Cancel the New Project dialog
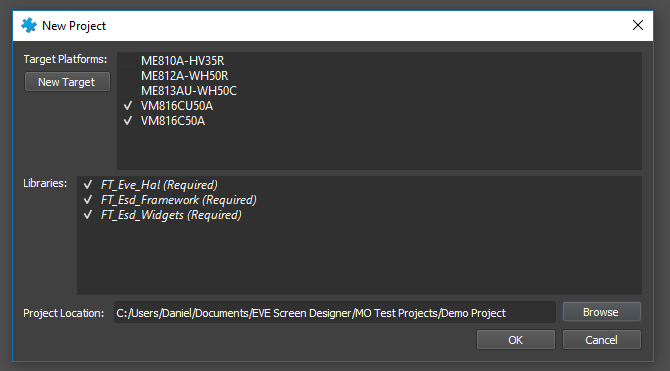 (x=602, y=340)
